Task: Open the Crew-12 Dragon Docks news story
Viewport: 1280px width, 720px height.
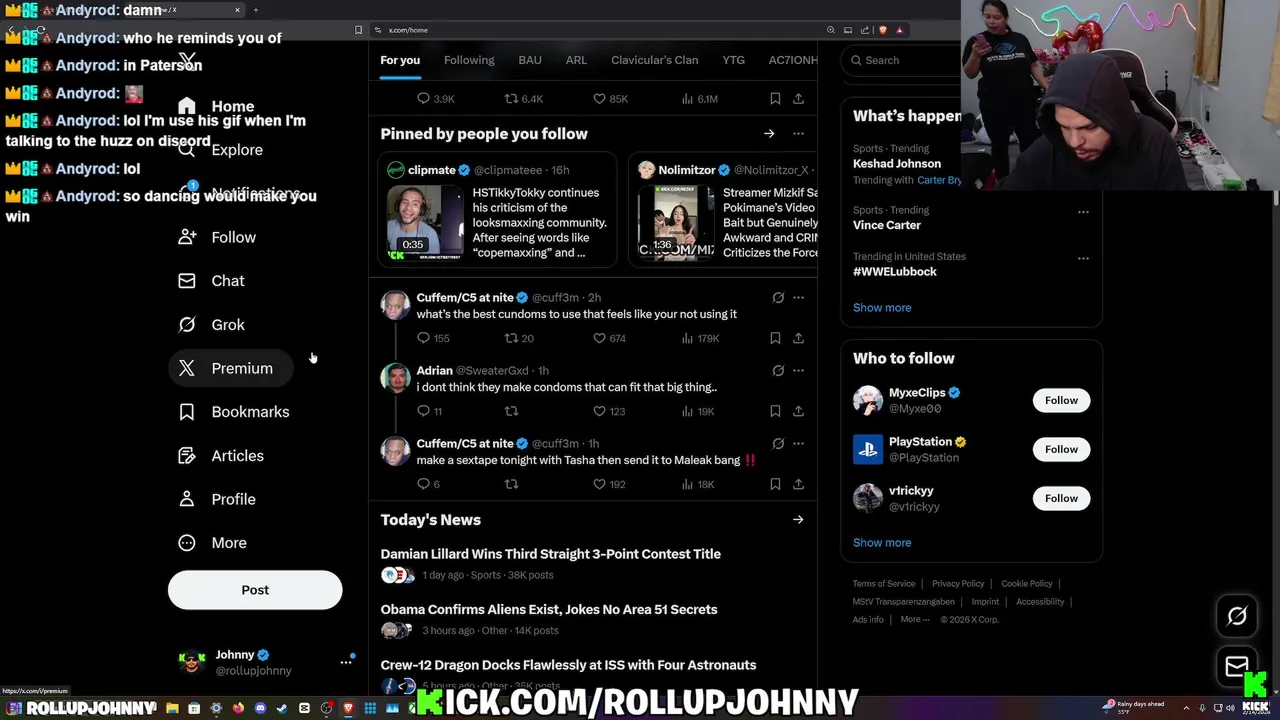Action: click(x=568, y=665)
